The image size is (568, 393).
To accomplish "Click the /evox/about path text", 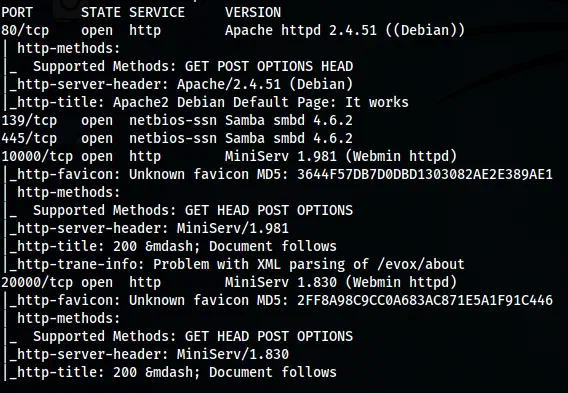I will coord(421,264).
